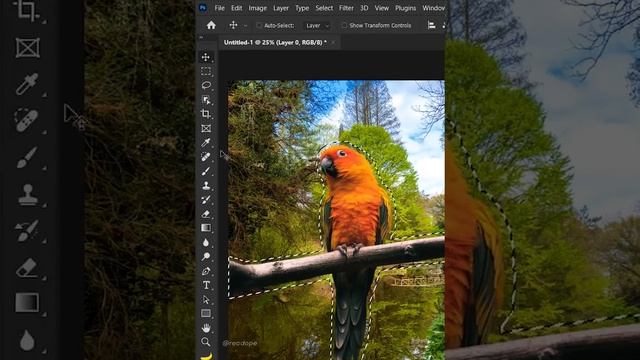The width and height of the screenshot is (640, 360).
Task: Select the Eyedropper tool in the center toolbar
Action: 206,142
